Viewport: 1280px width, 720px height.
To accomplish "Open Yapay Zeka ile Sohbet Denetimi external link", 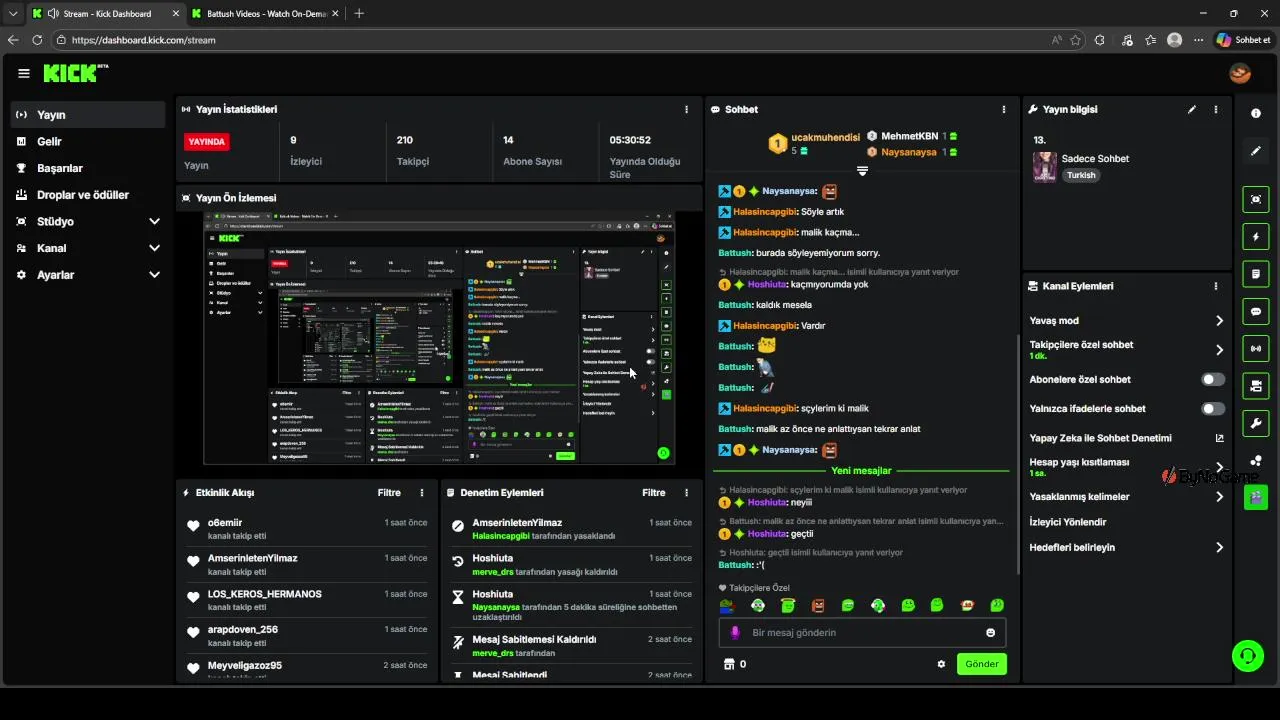I will click(x=1219, y=438).
